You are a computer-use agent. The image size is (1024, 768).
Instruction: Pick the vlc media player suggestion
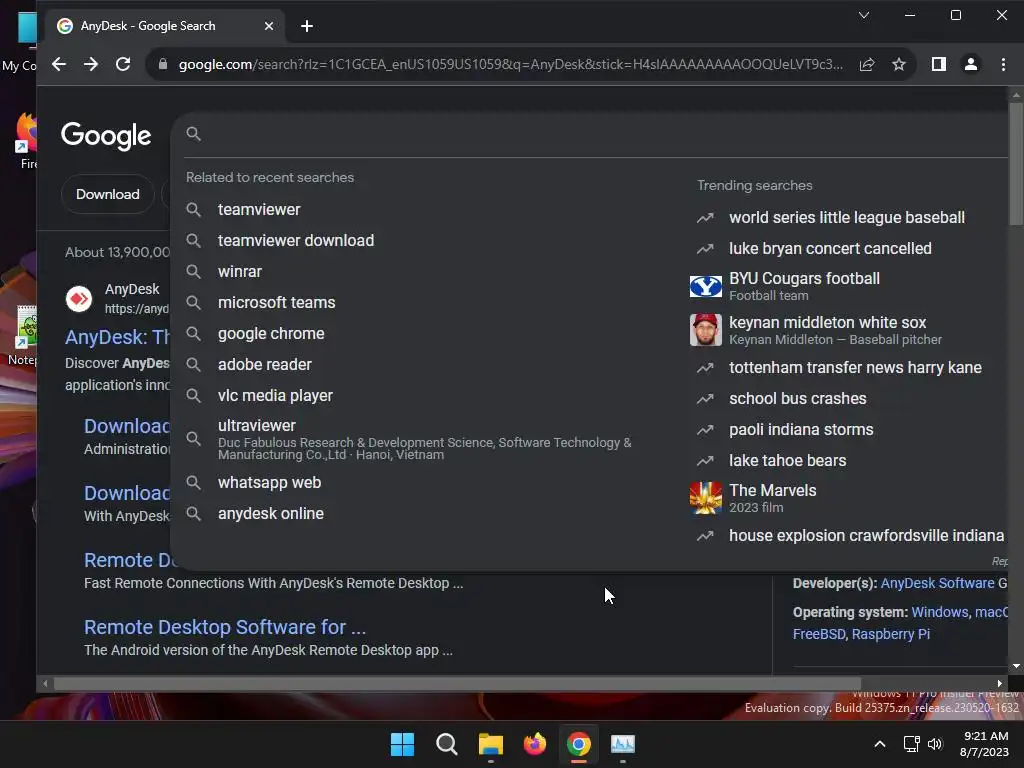[275, 396]
